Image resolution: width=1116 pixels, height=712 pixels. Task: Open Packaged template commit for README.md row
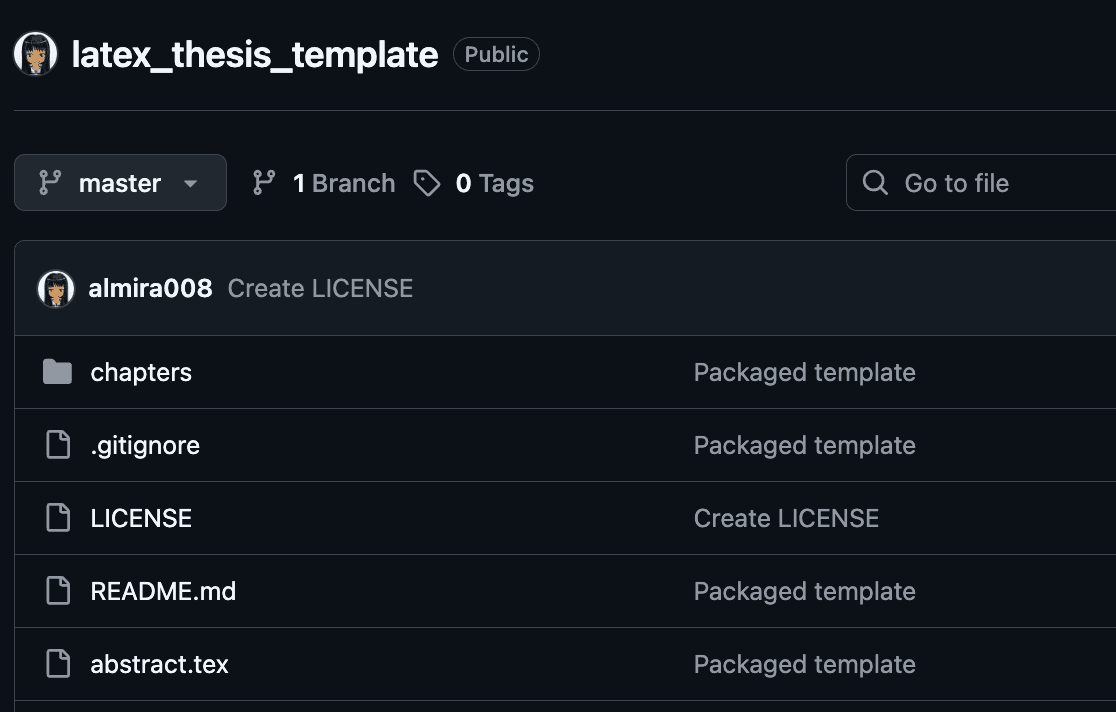coord(805,592)
